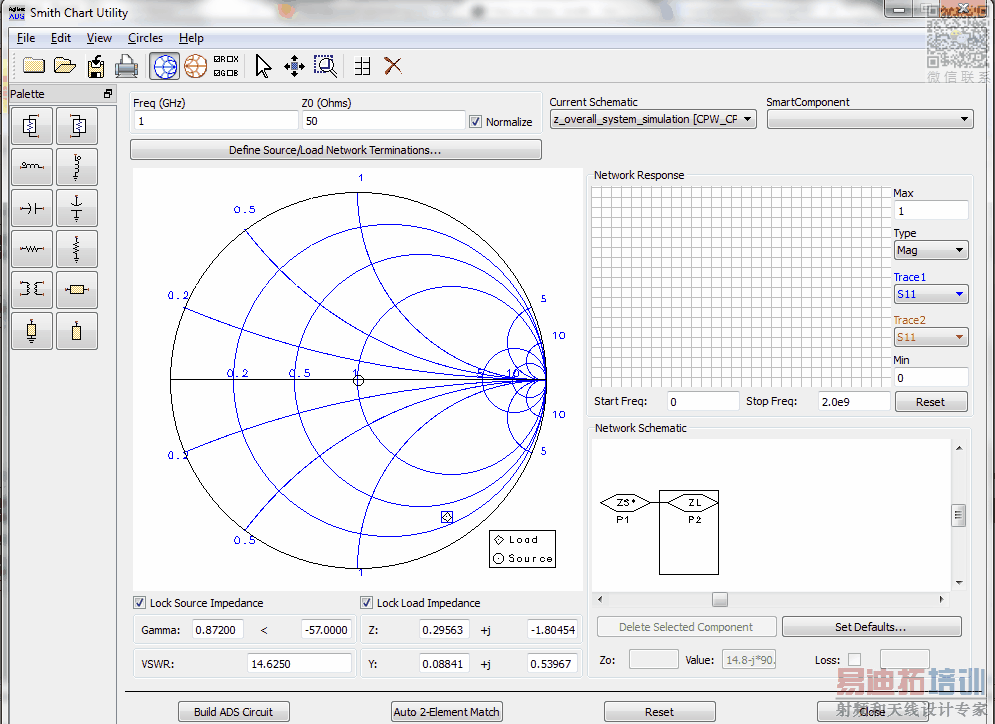Screen dimensions: 995x724
Task: Toggle Lock Load Impedance checkbox
Action: point(367,603)
